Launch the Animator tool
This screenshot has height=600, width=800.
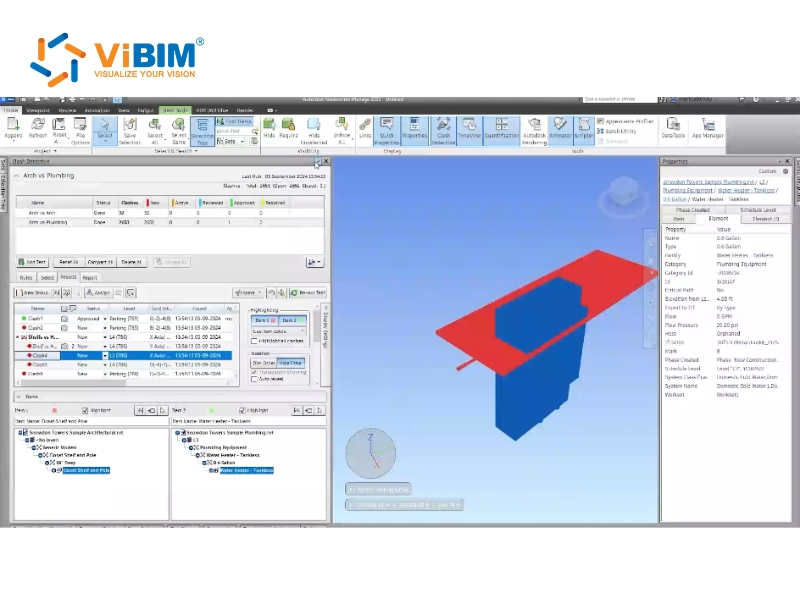coord(560,128)
